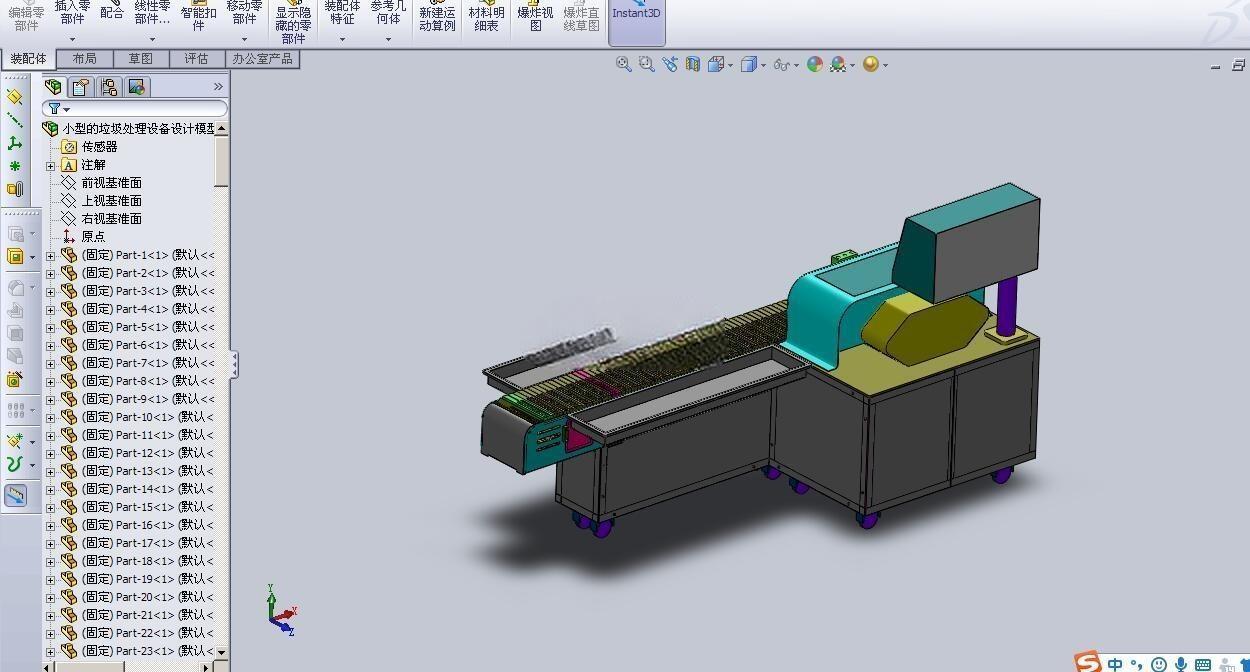Screen dimensions: 1250x672
Task: Select the Zoom to Area icon
Action: [646, 64]
